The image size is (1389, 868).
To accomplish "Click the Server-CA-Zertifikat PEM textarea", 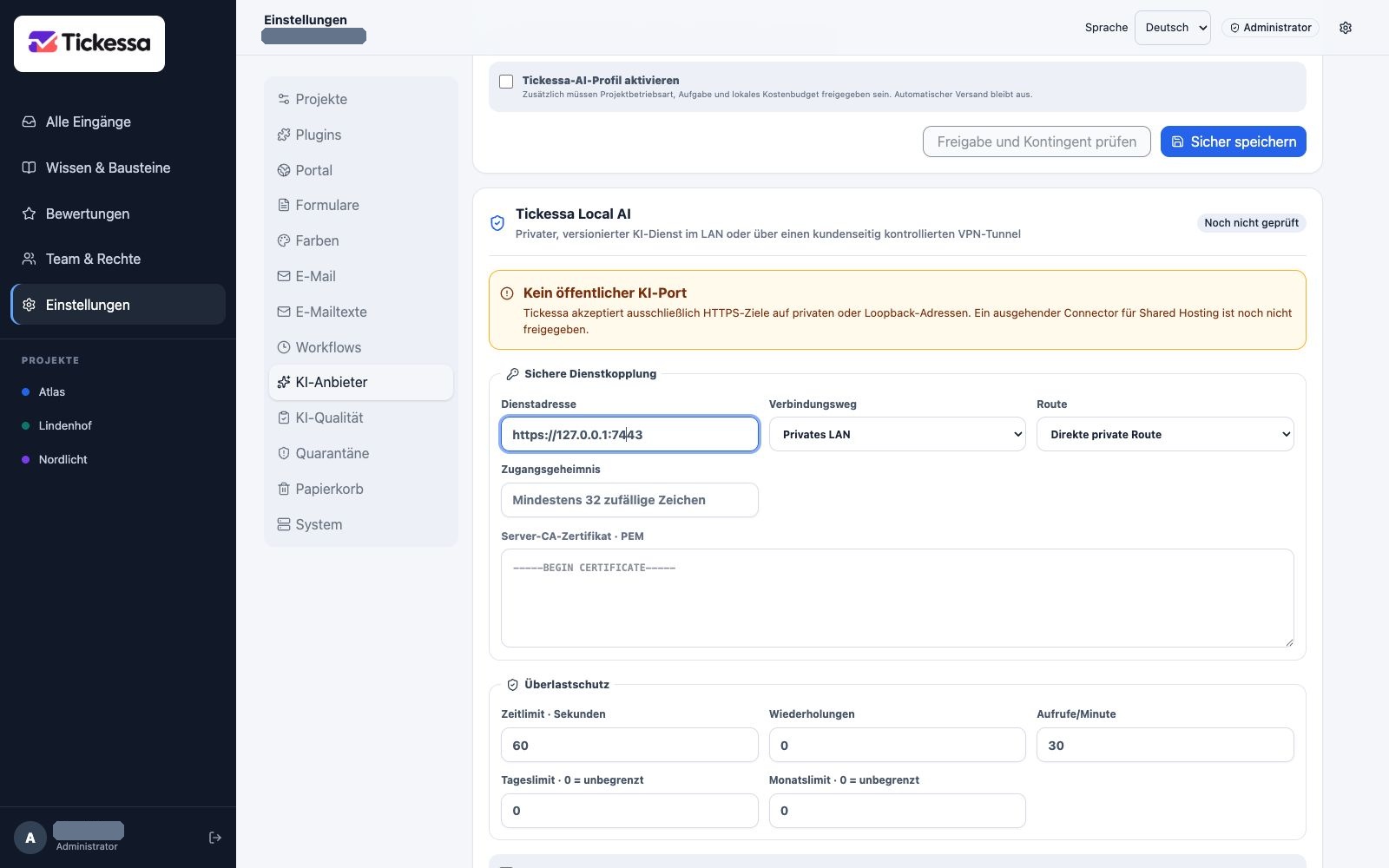I will [x=898, y=598].
